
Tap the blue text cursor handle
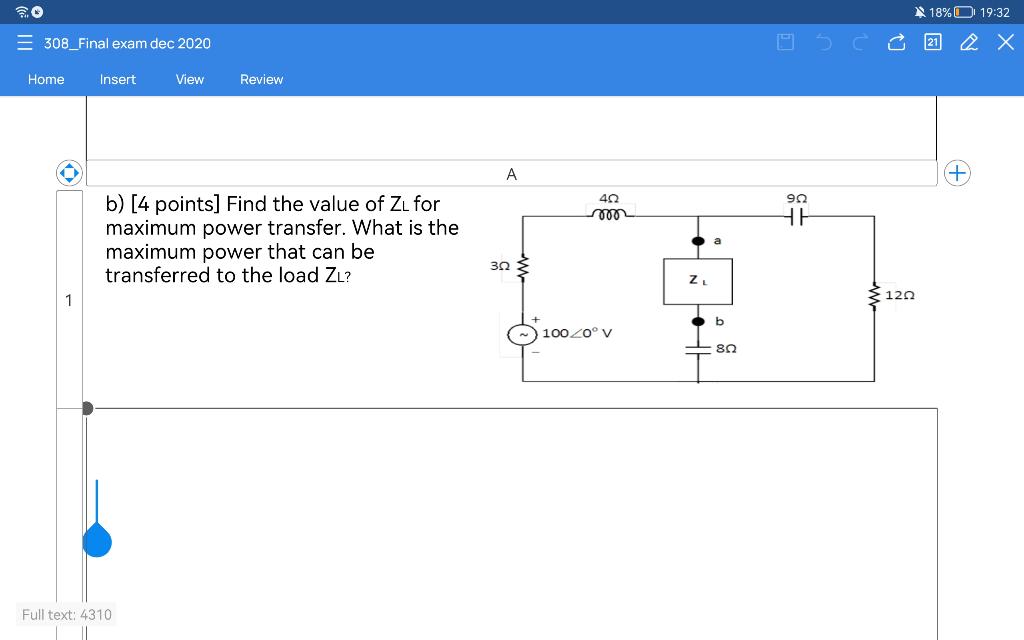97,539
